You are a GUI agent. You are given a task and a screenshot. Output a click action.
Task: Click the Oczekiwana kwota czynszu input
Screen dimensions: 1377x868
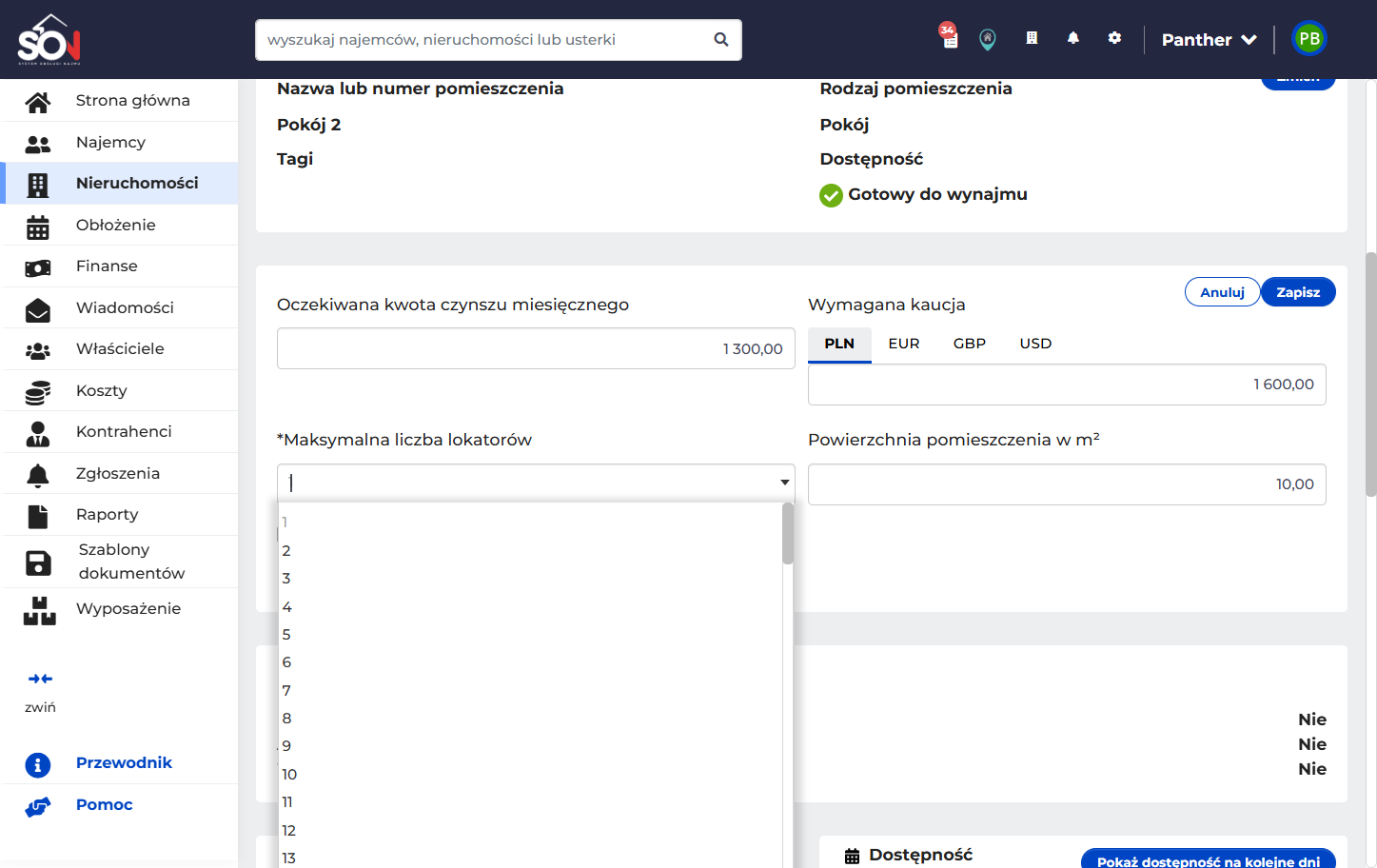[536, 348]
